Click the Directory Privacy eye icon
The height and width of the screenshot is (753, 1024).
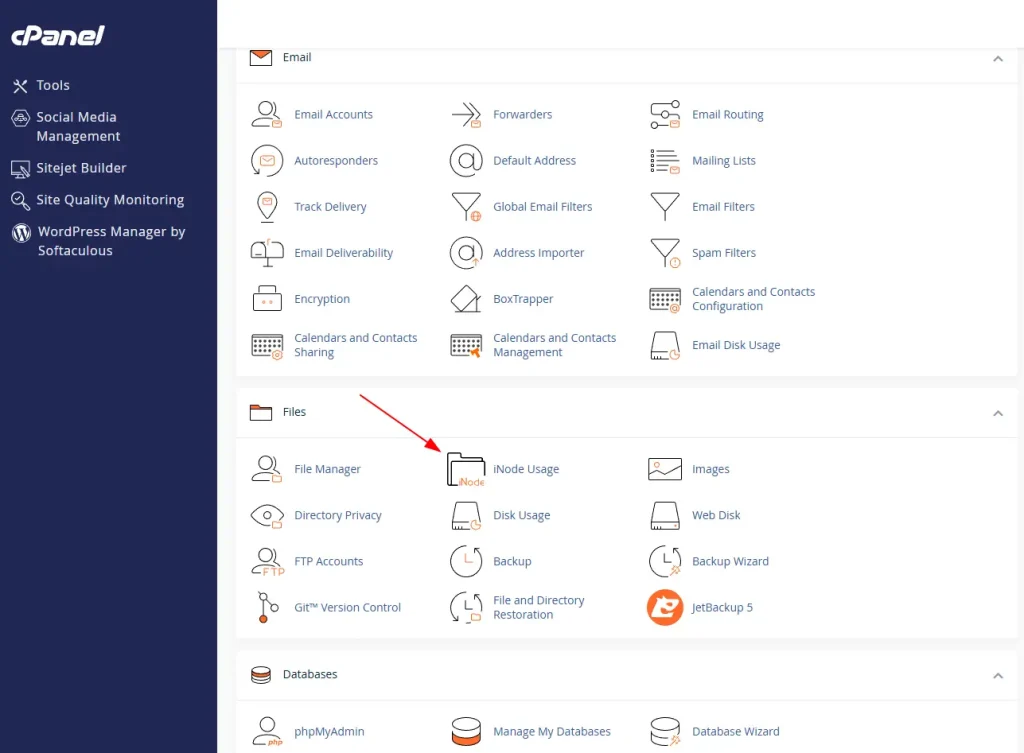266,515
